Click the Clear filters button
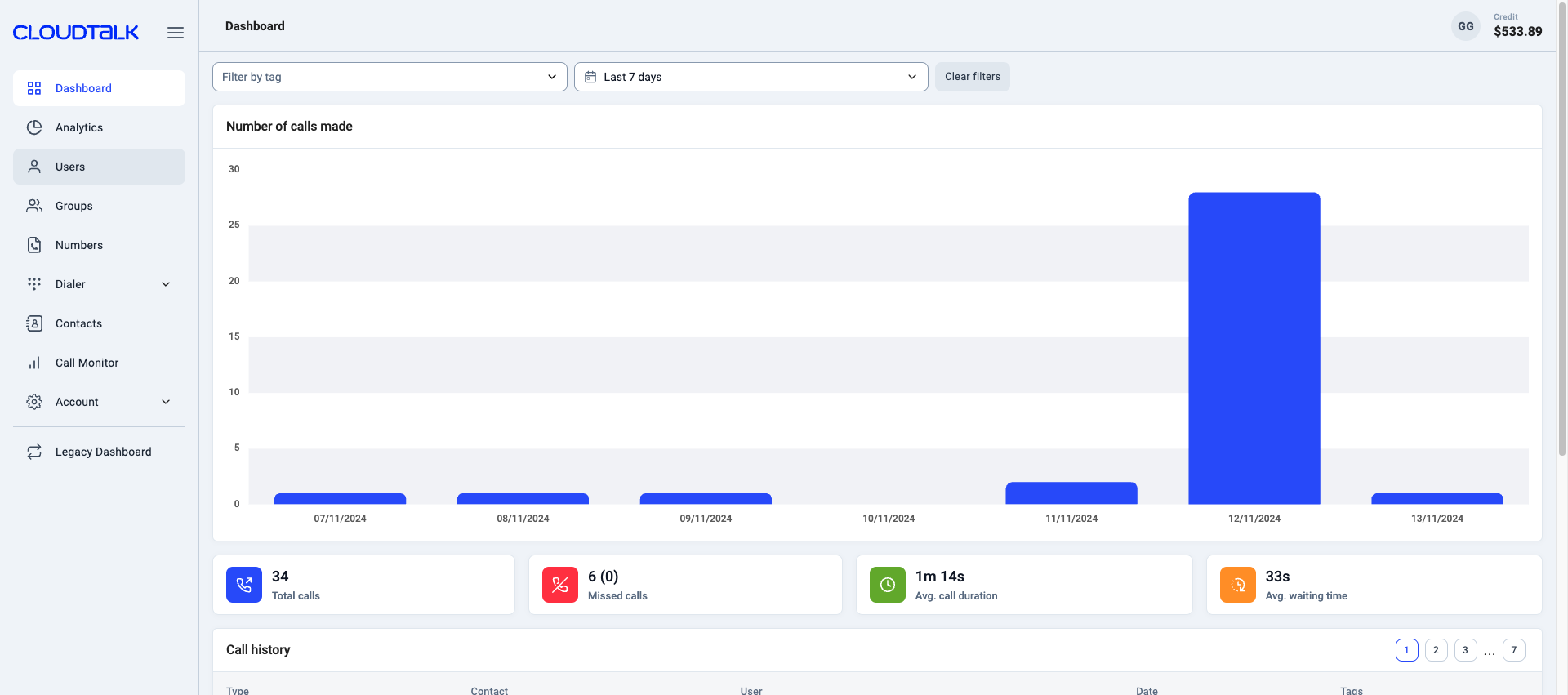1568x695 pixels. [972, 77]
